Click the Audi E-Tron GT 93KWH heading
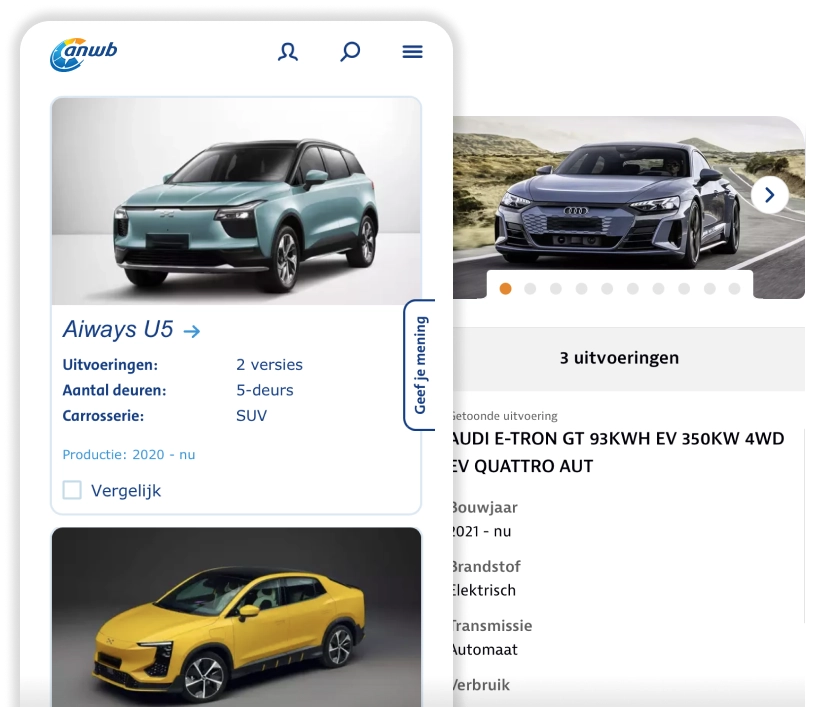The height and width of the screenshot is (707, 825). pyautogui.click(x=618, y=452)
